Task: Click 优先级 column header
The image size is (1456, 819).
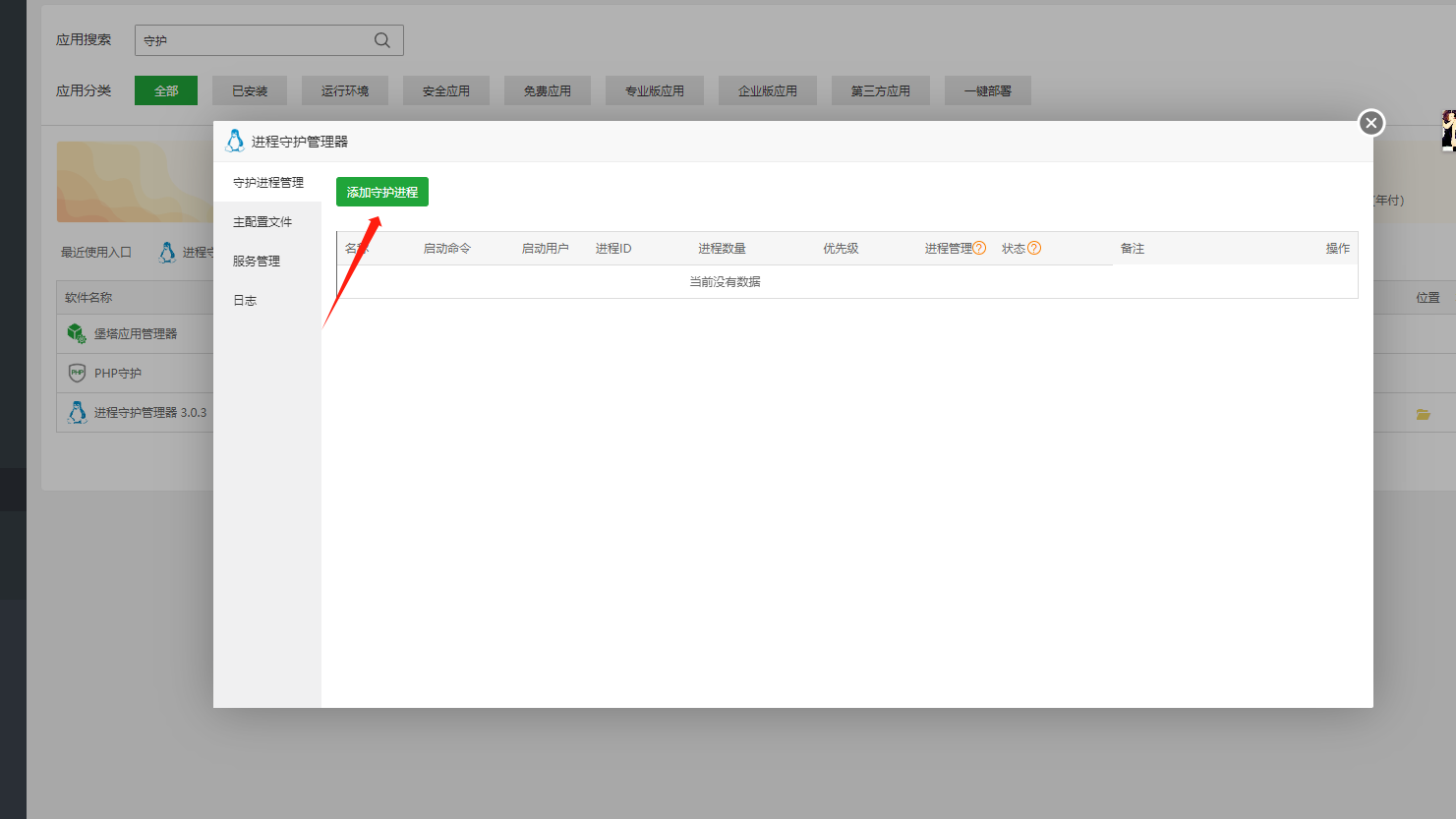Action: pos(842,249)
